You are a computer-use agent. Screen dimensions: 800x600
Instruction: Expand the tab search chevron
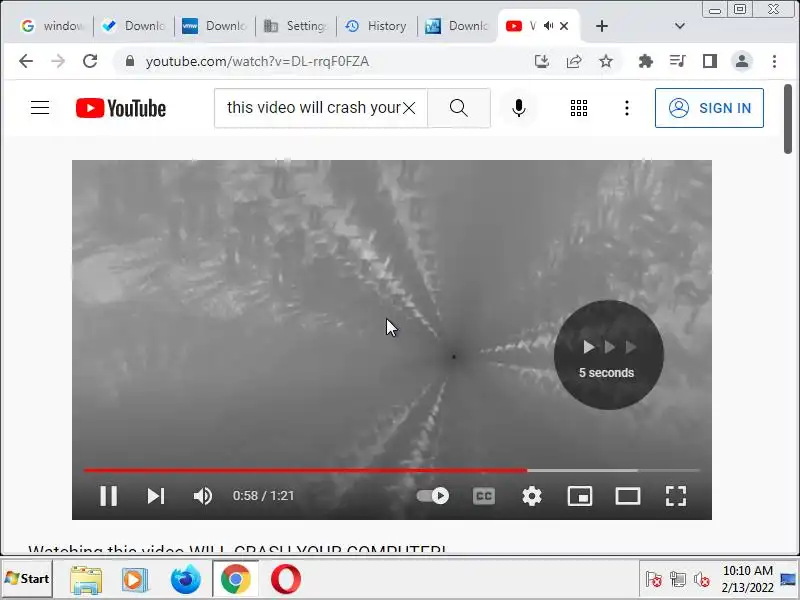pyautogui.click(x=680, y=26)
